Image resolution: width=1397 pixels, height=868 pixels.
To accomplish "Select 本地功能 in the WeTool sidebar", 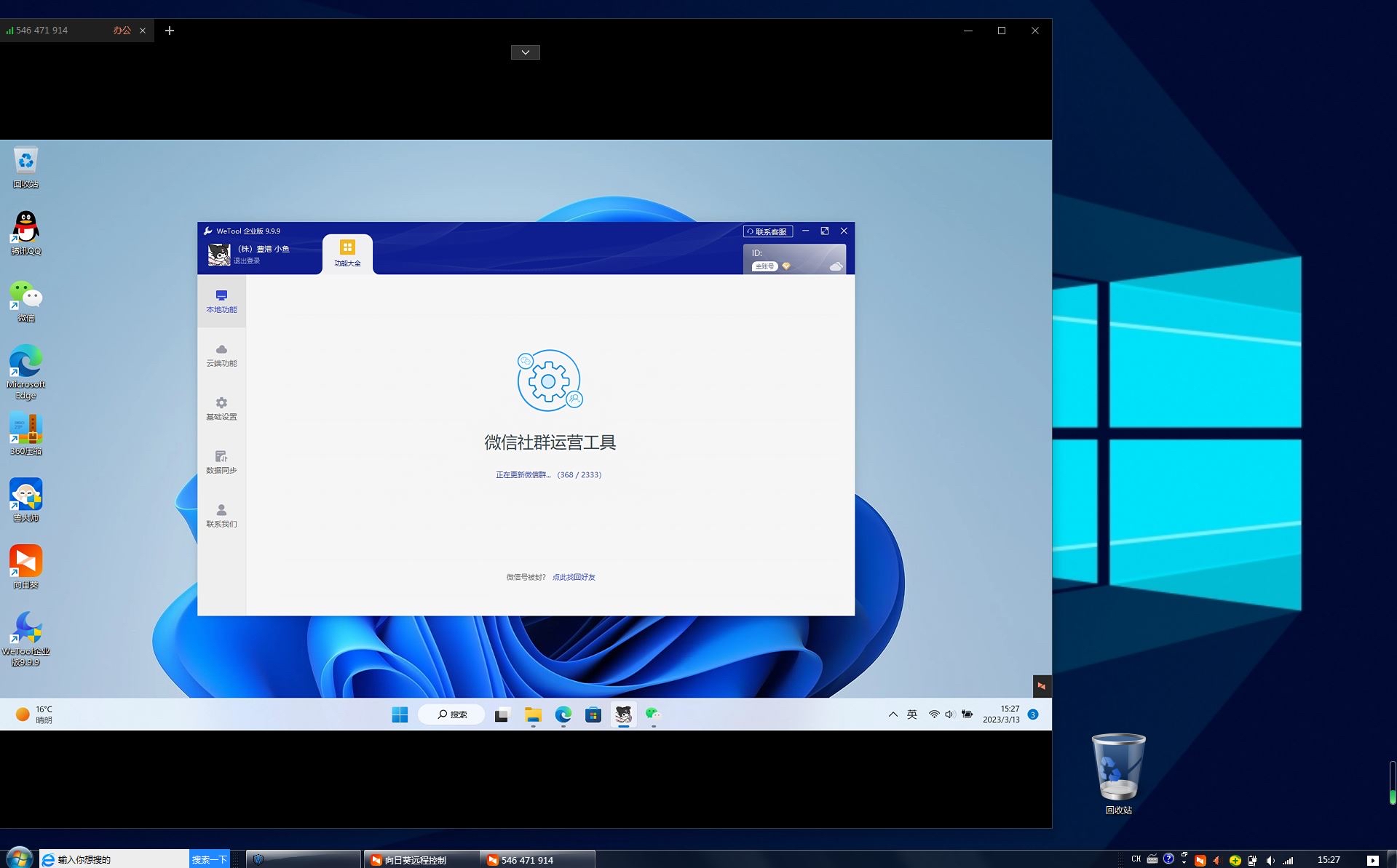I will click(221, 301).
